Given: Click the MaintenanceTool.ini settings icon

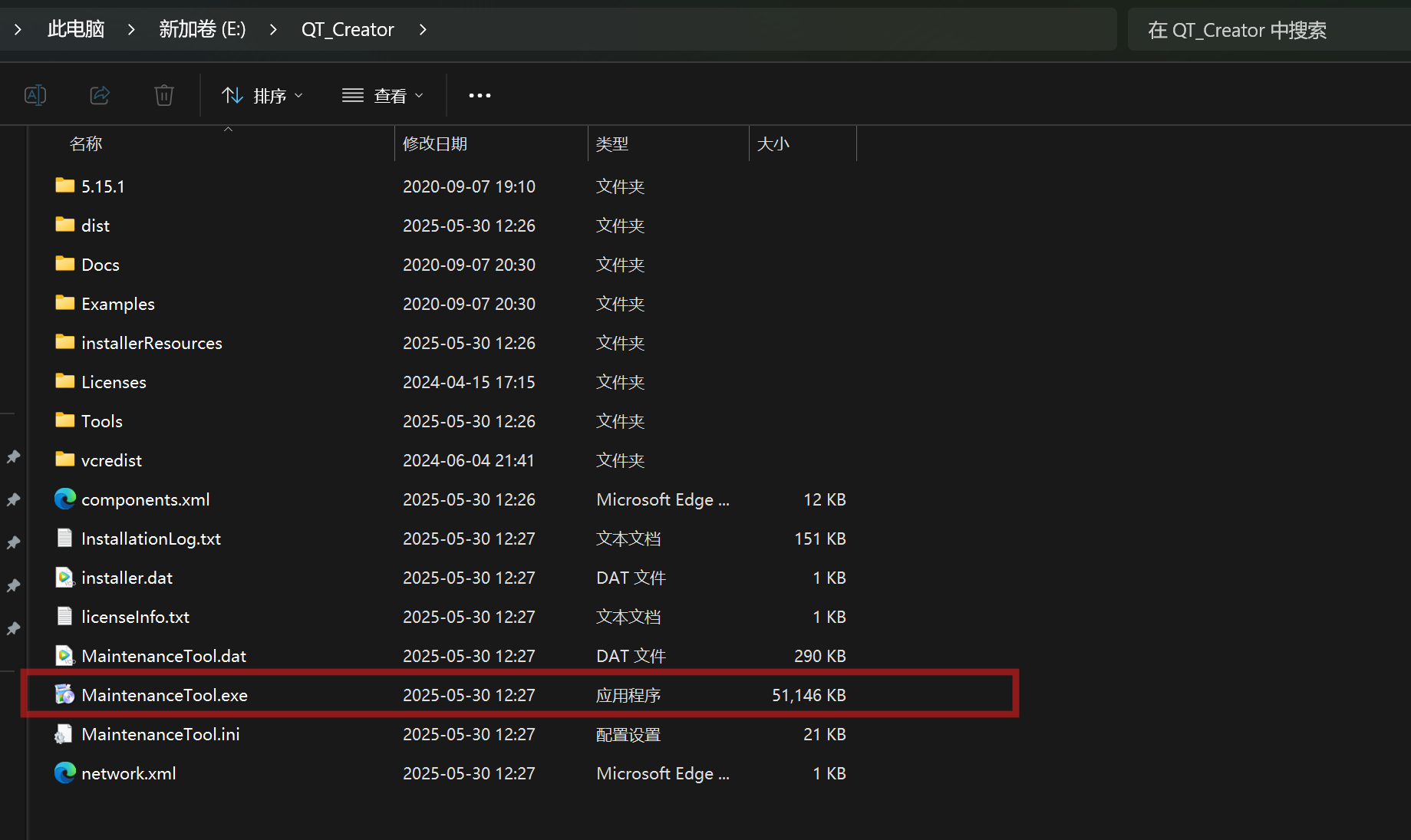Looking at the screenshot, I should point(64,734).
